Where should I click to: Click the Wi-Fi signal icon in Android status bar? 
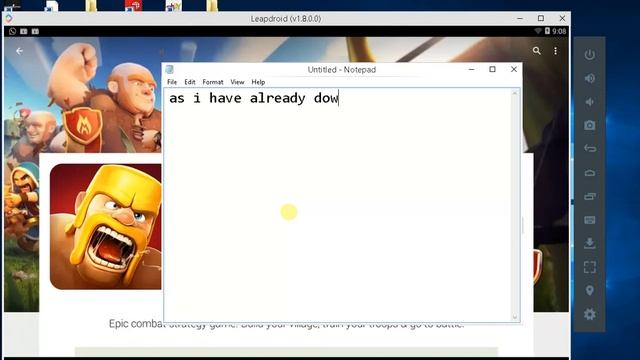click(x=538, y=31)
